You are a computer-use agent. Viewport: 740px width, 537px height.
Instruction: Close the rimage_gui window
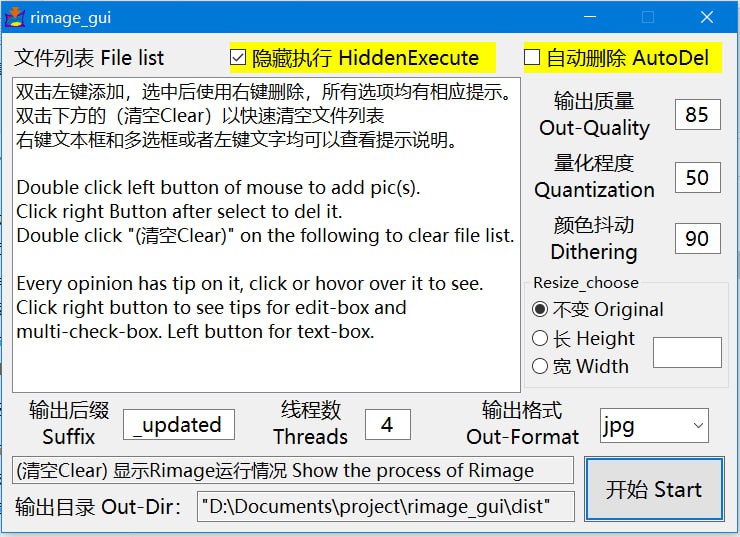point(706,17)
